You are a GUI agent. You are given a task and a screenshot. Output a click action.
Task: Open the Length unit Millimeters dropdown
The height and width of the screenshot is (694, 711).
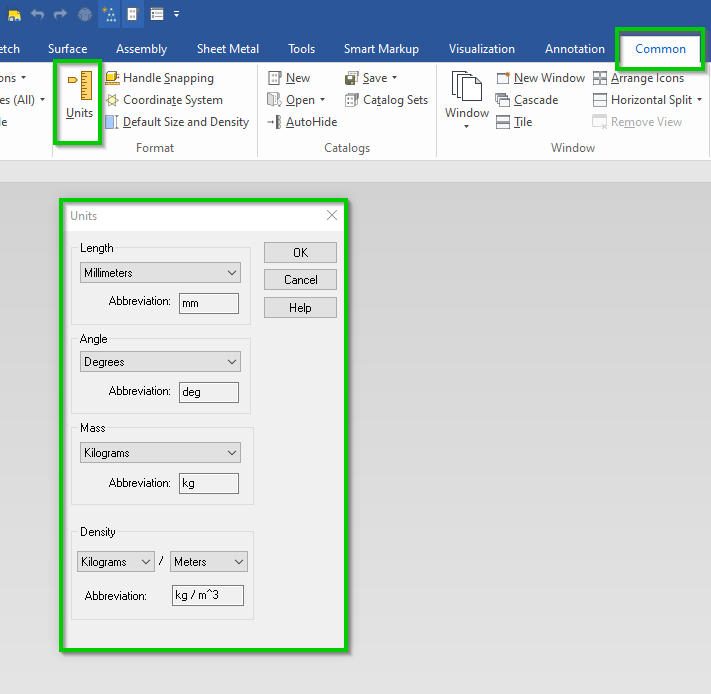coord(161,273)
